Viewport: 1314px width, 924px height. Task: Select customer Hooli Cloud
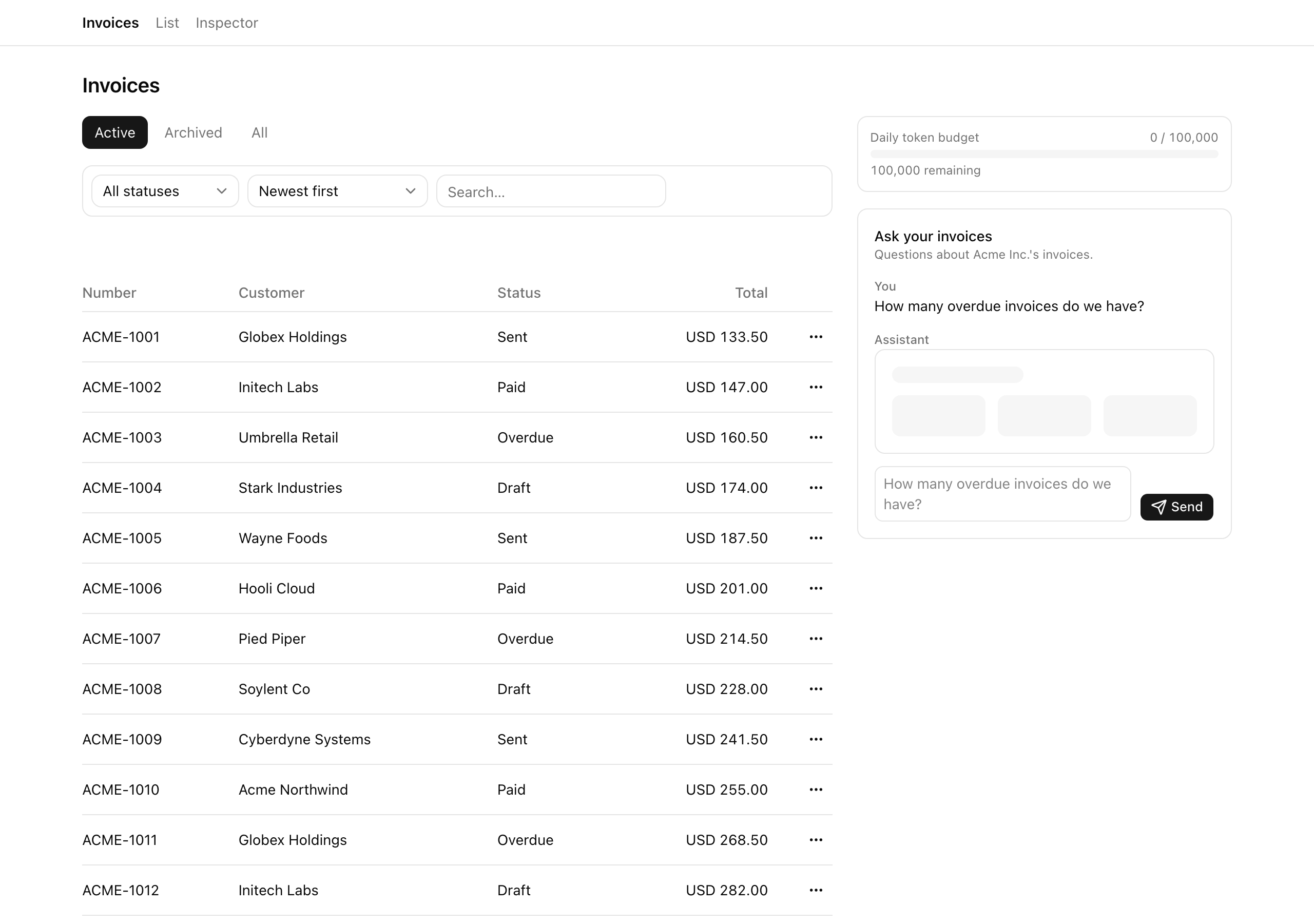point(277,589)
